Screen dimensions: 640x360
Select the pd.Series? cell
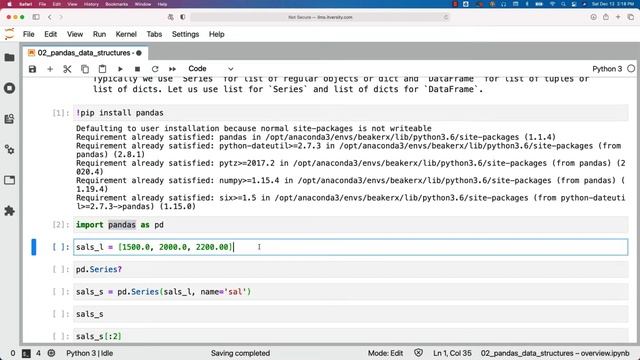pos(350,269)
